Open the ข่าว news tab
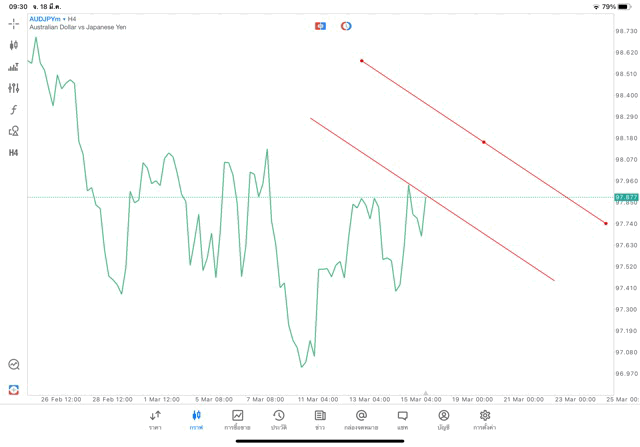This screenshot has height=447, width=640. [x=320, y=420]
